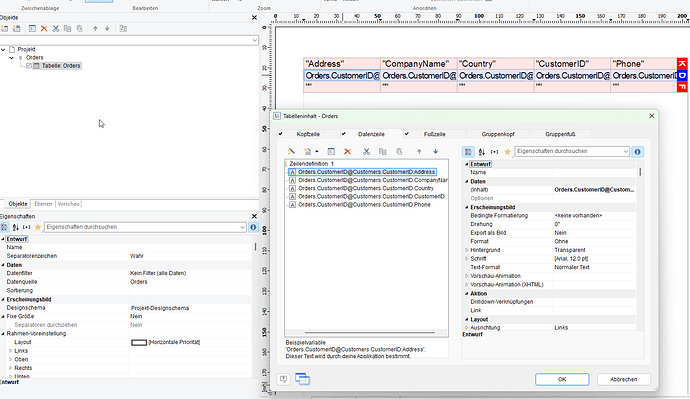Image resolution: width=690 pixels, height=399 pixels.
Task: Toggle the Kopfzeile tab checkmark
Action: pyautogui.click(x=281, y=134)
